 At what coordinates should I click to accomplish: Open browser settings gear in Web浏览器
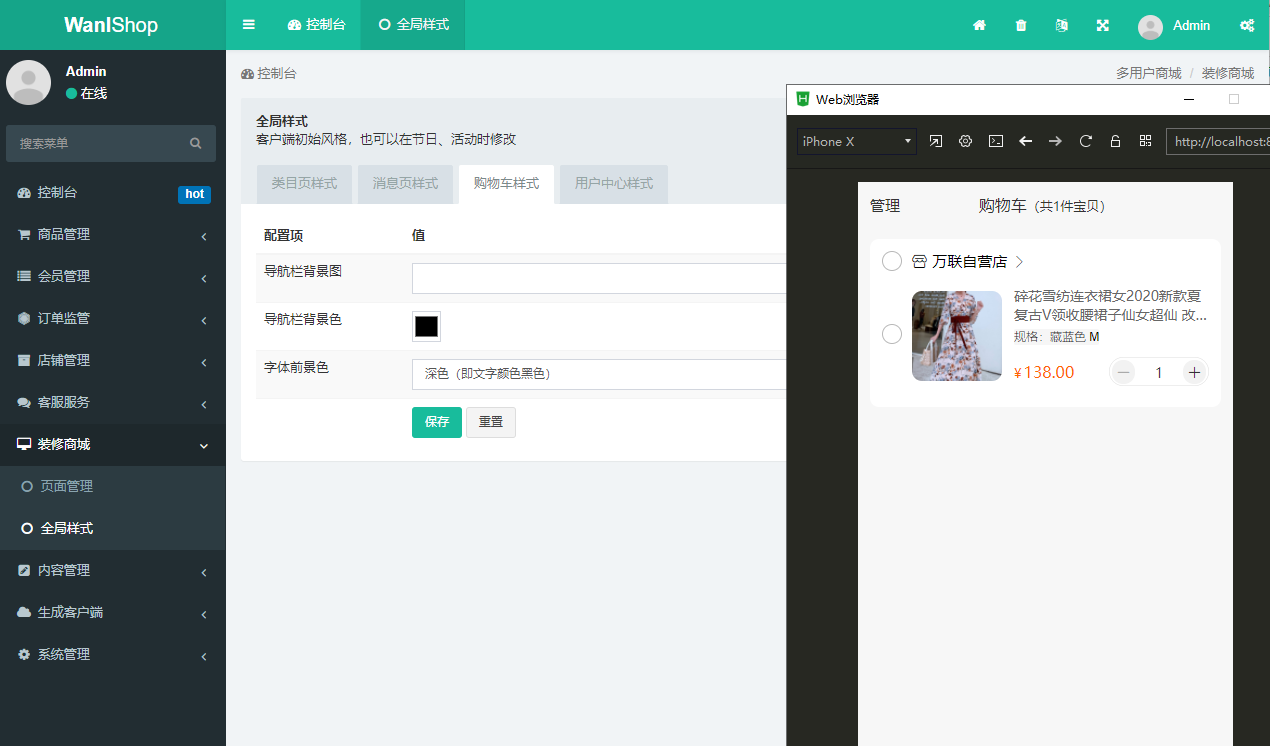[966, 141]
